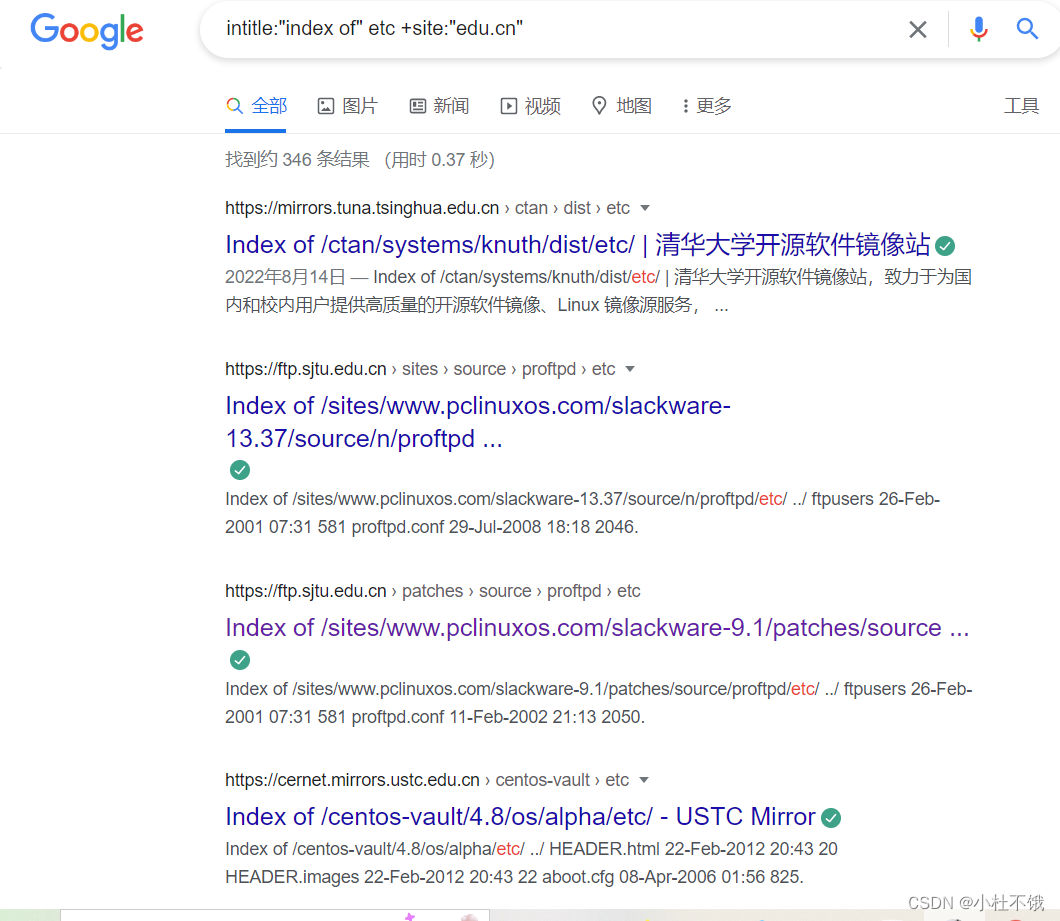Click the green check badge under the slackware-13.37 result
The height and width of the screenshot is (921, 1060).
240,470
